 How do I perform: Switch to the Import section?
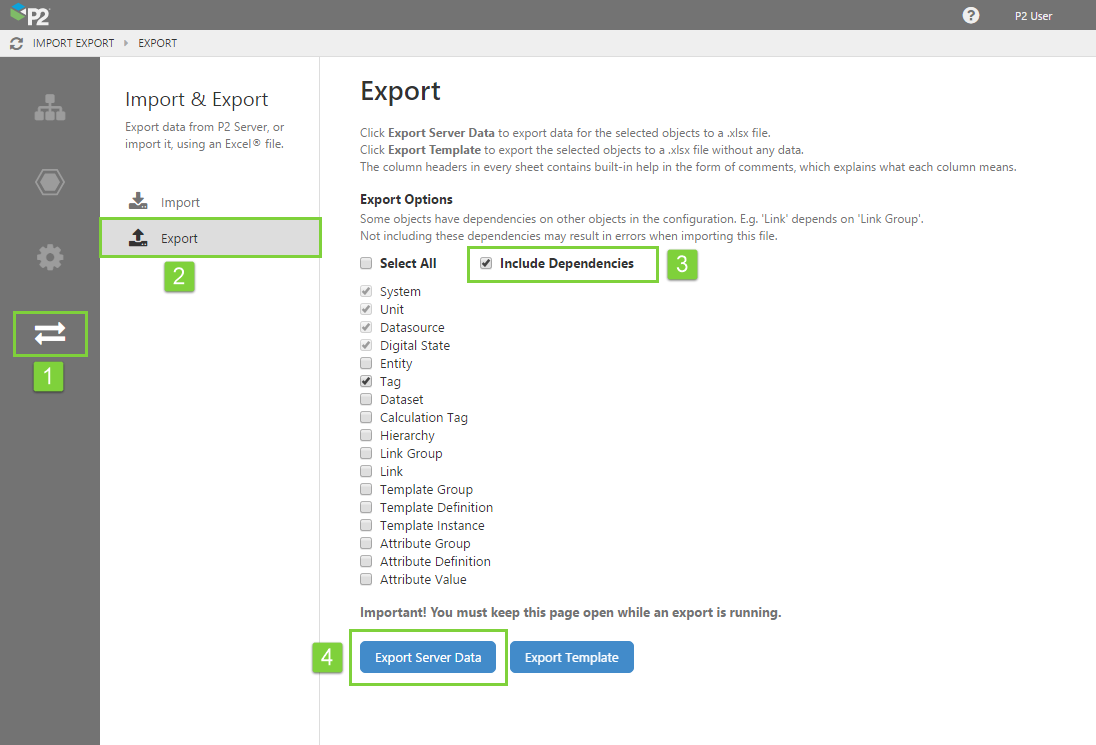[180, 201]
